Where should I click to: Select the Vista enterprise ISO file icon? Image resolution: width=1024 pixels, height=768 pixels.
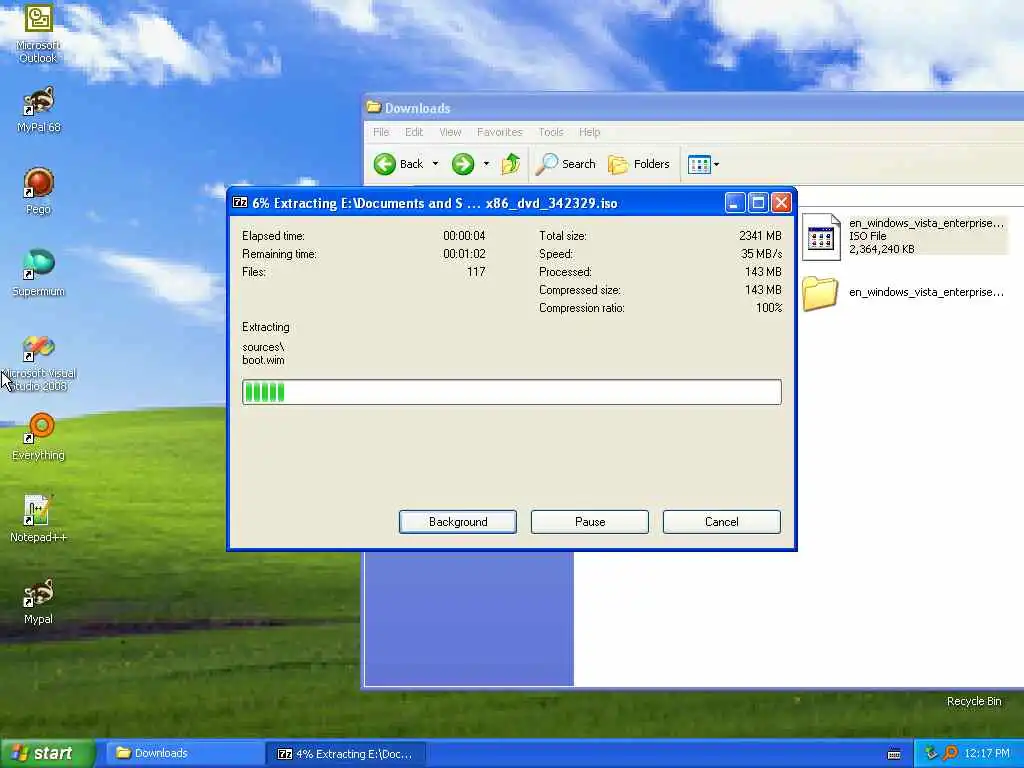pos(821,236)
